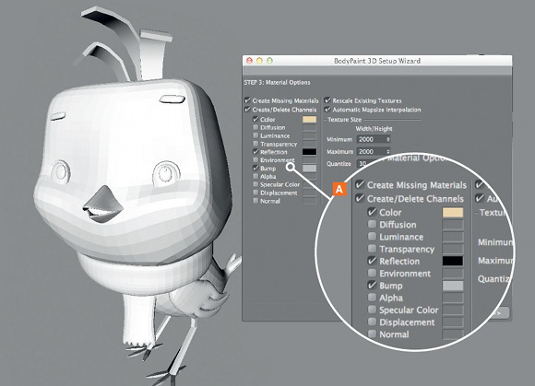Open beige Color swatch in the small unmagnified list
Image resolution: width=535 pixels, height=386 pixels.
pyautogui.click(x=309, y=119)
